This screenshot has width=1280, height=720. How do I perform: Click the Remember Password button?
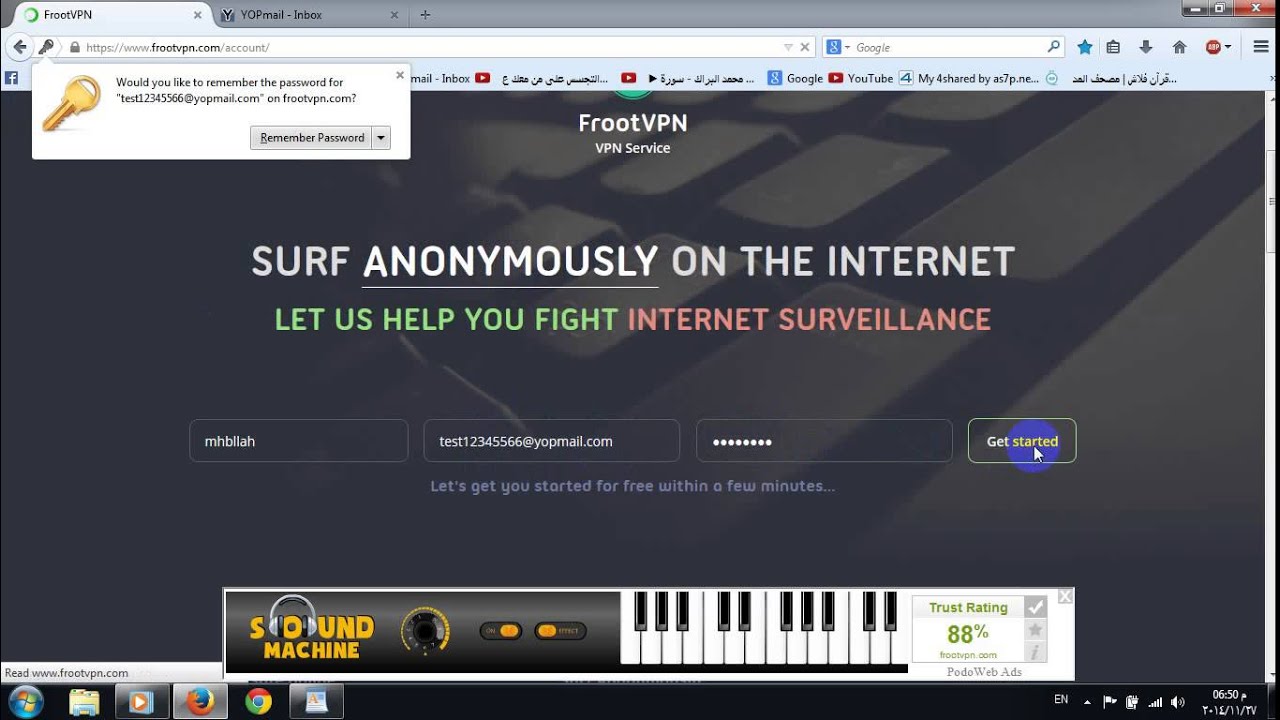pyautogui.click(x=311, y=138)
